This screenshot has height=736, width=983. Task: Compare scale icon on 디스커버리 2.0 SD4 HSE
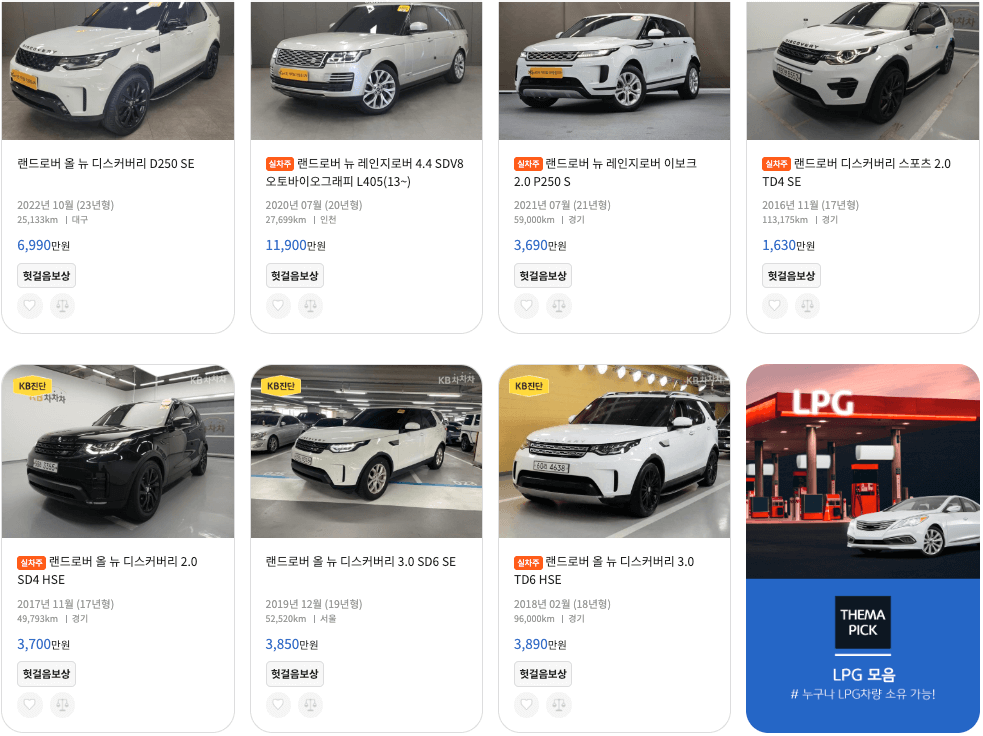pos(62,705)
